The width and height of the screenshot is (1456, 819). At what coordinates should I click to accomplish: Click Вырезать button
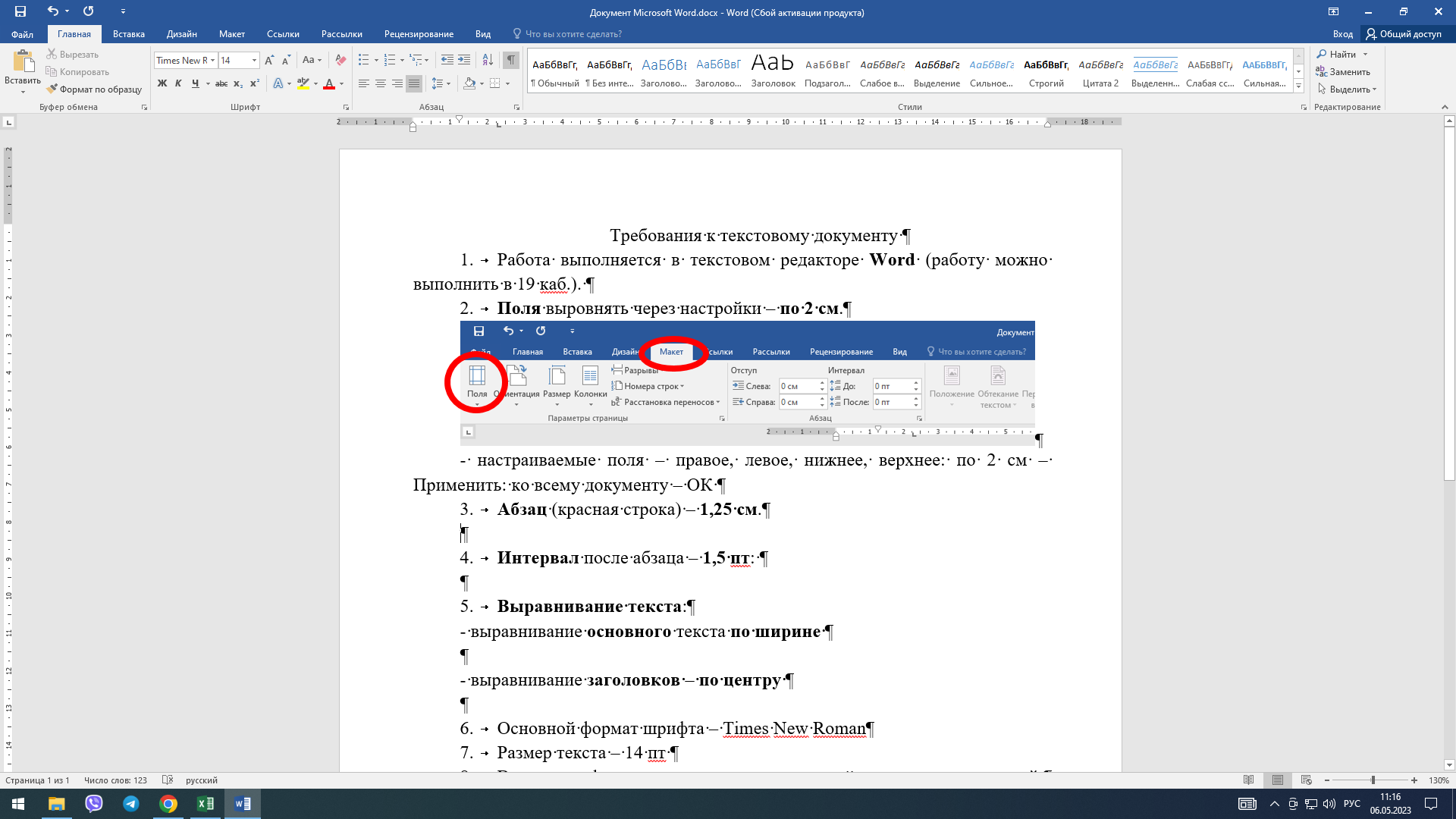coord(72,54)
